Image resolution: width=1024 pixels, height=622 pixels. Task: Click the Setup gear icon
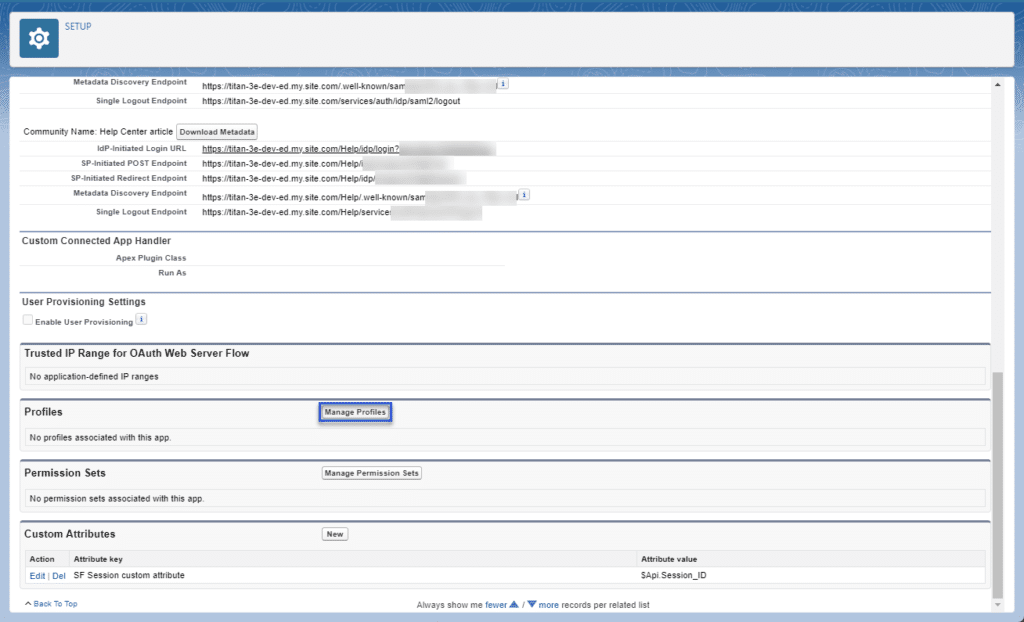click(x=39, y=38)
